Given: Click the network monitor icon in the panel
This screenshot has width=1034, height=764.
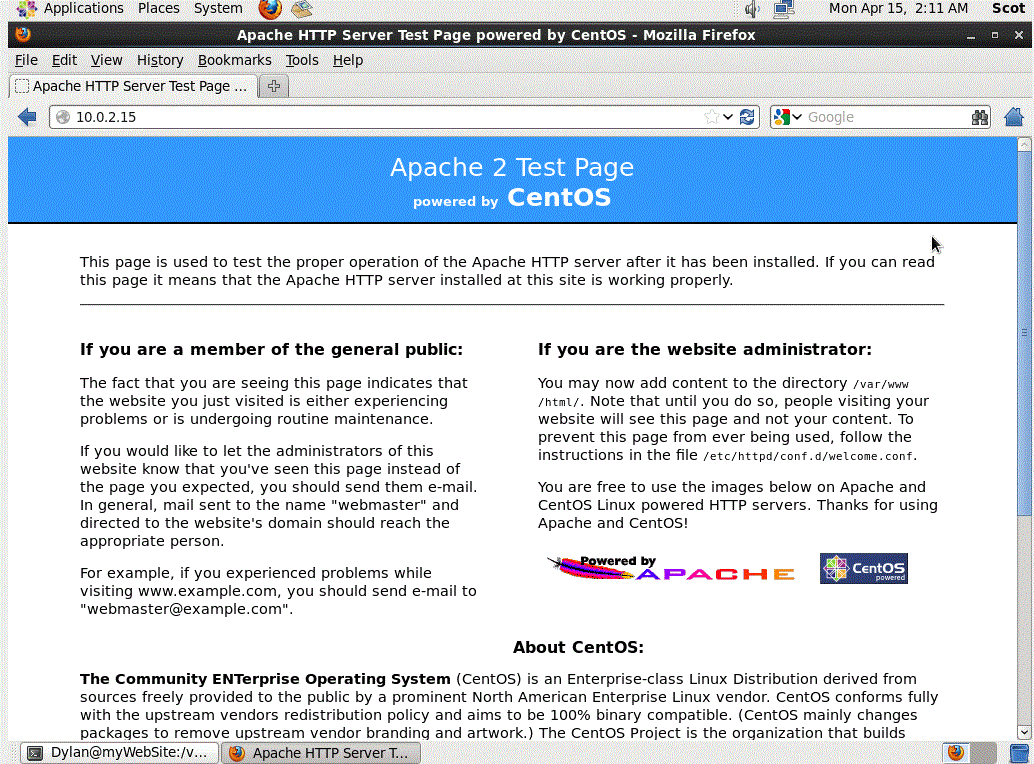Looking at the screenshot, I should click(x=784, y=8).
